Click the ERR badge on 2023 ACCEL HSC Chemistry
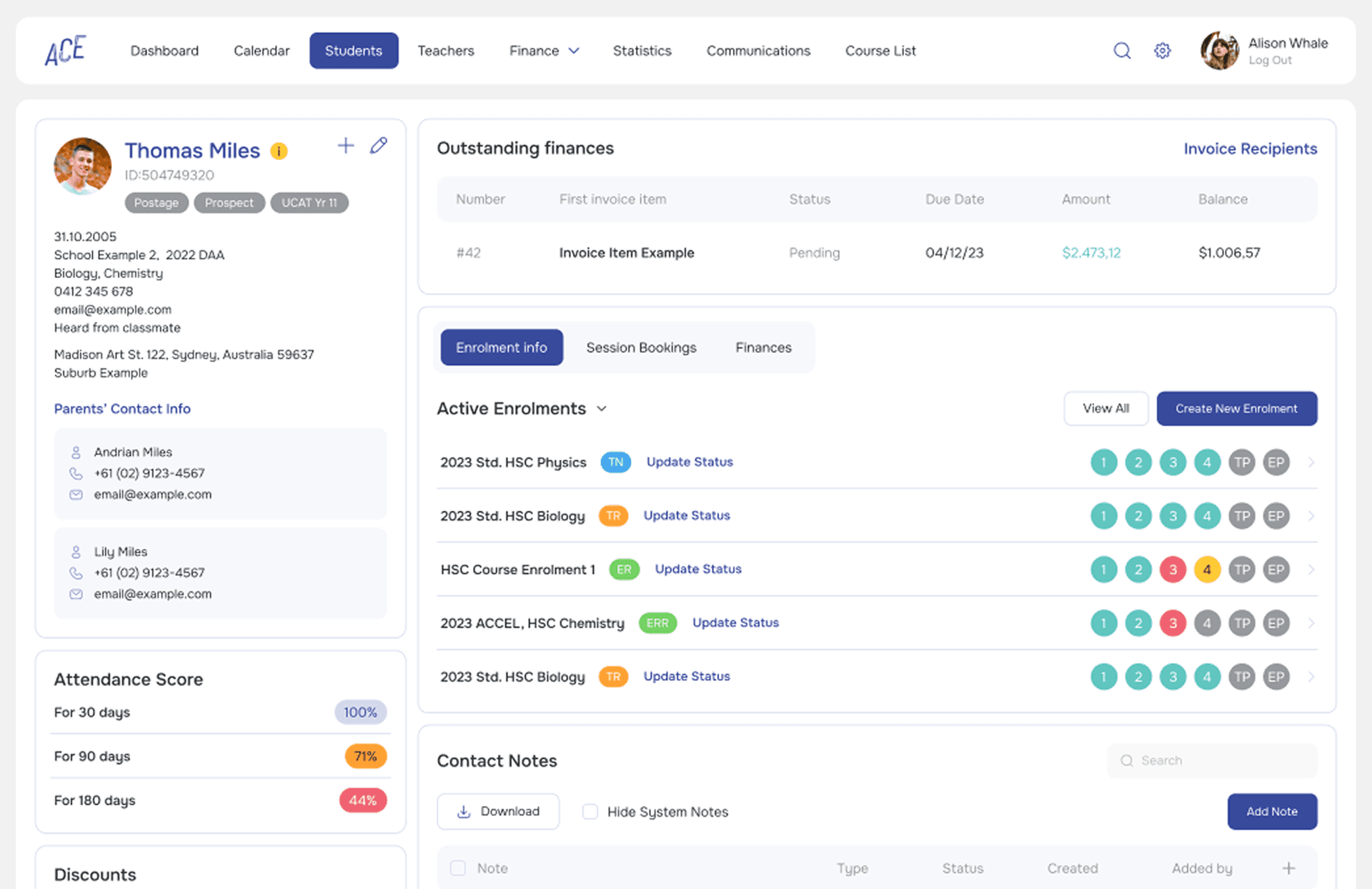 (657, 622)
